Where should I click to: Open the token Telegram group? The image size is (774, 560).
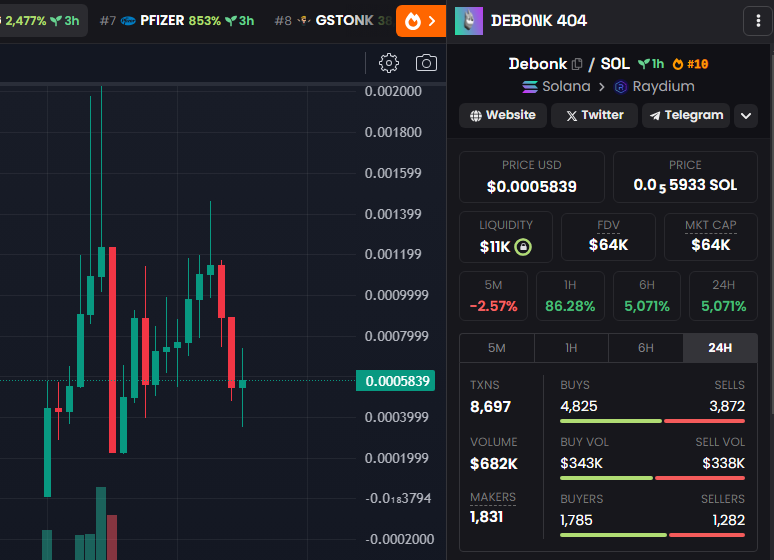[x=686, y=116]
